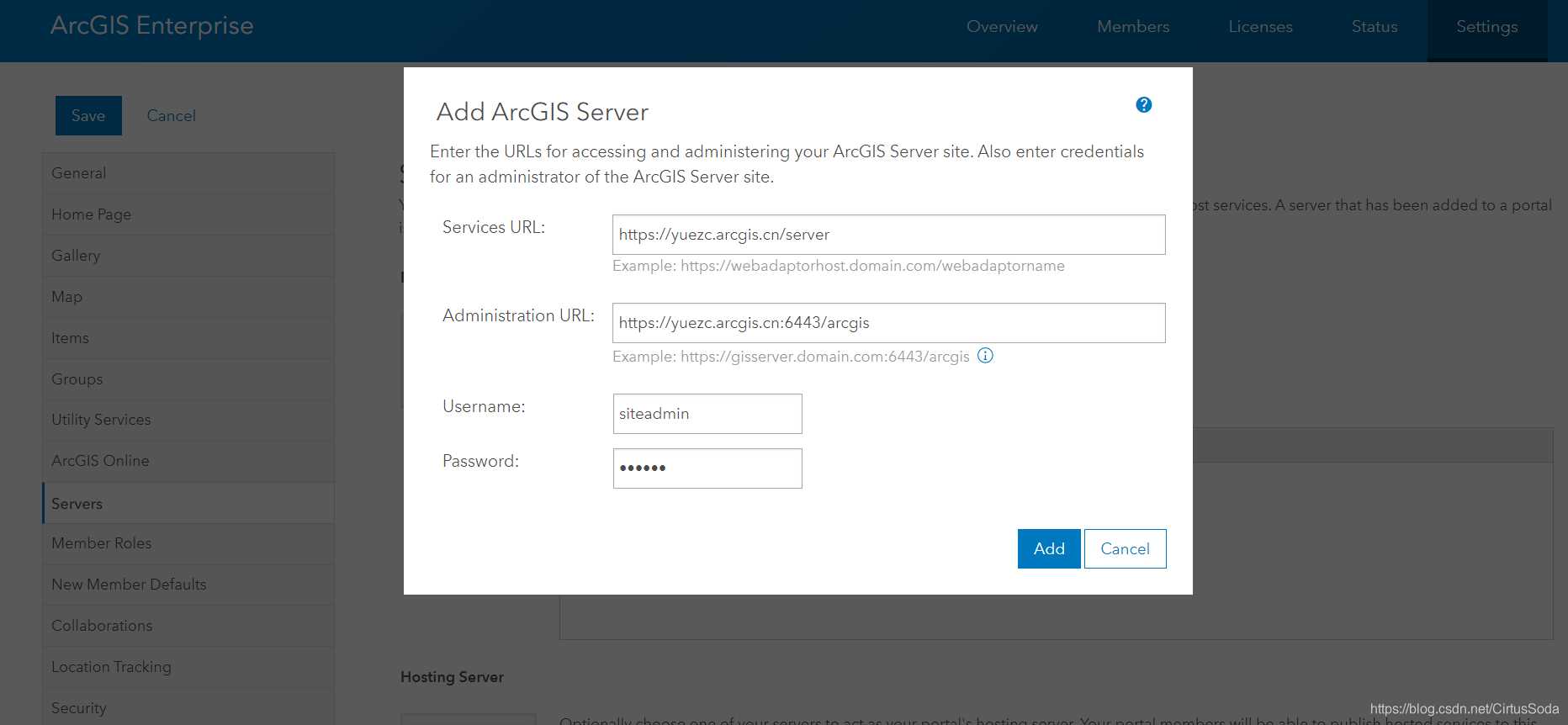1568x725 pixels.
Task: Select Utility Services in sidebar
Action: pos(188,420)
